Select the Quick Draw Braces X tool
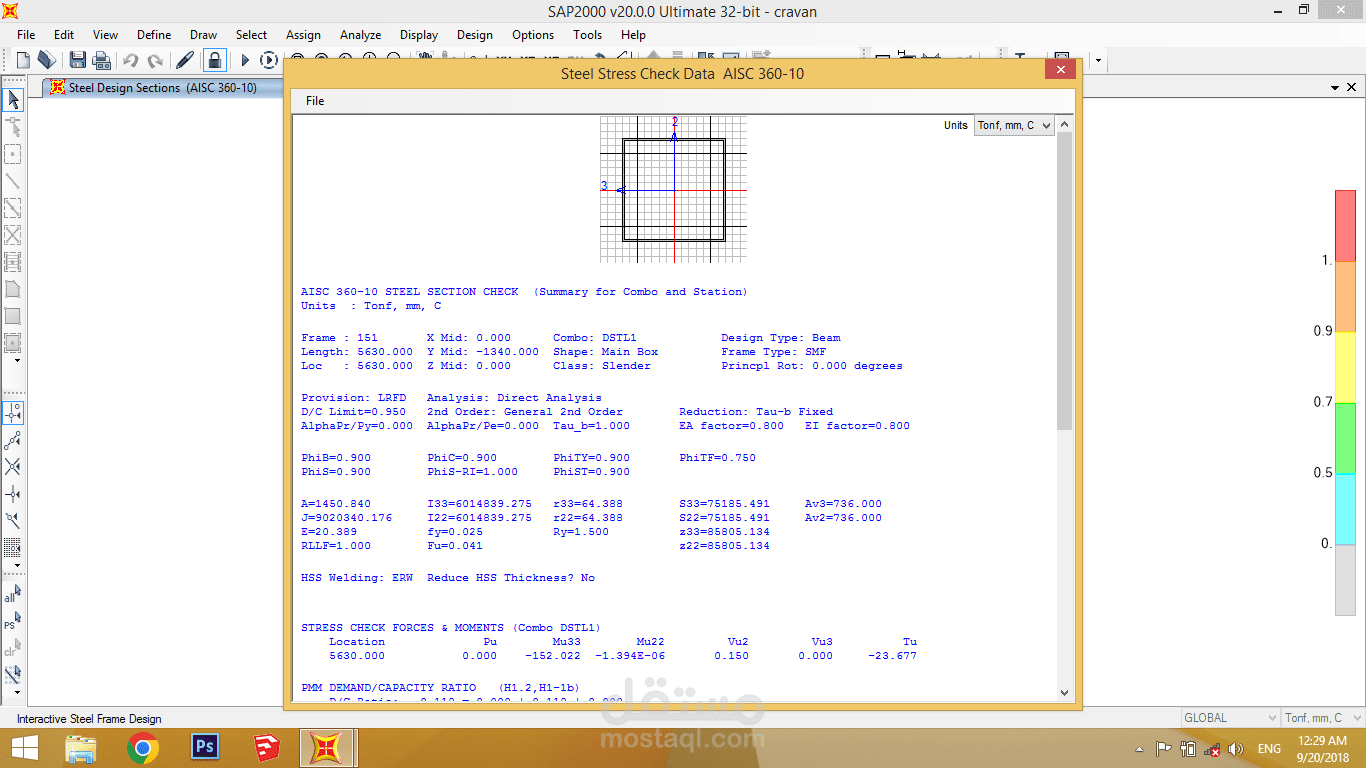The image size is (1366, 768). [13, 235]
